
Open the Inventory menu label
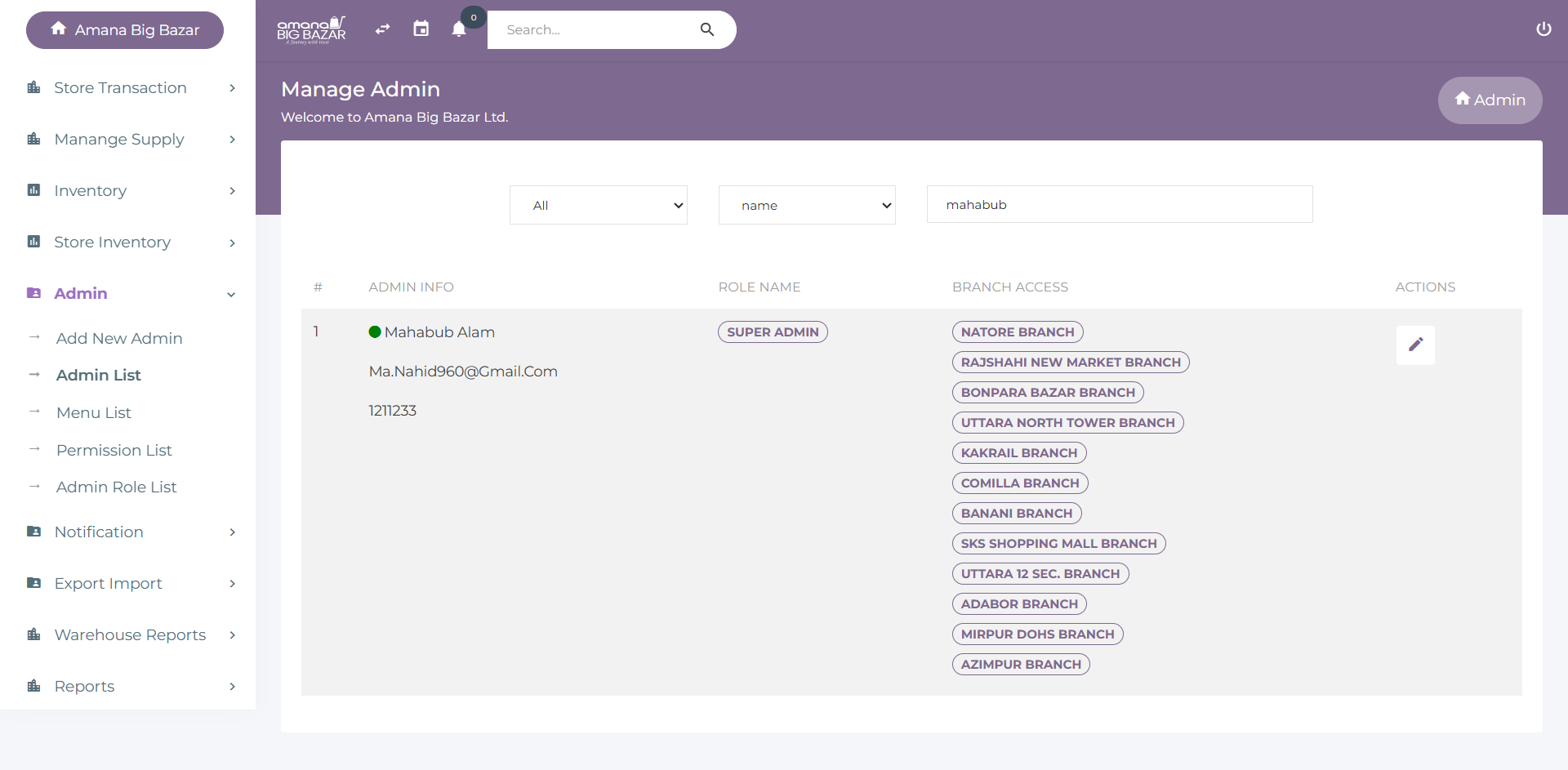click(x=90, y=190)
